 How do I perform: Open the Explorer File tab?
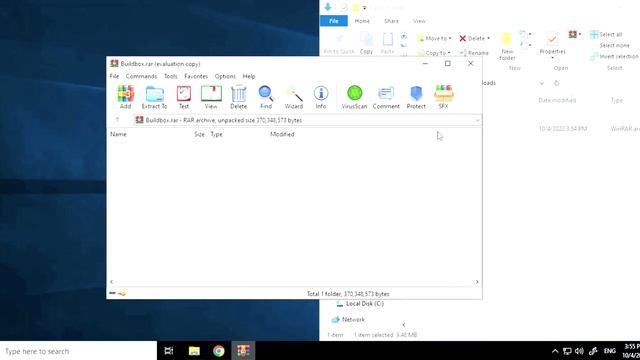[333, 21]
